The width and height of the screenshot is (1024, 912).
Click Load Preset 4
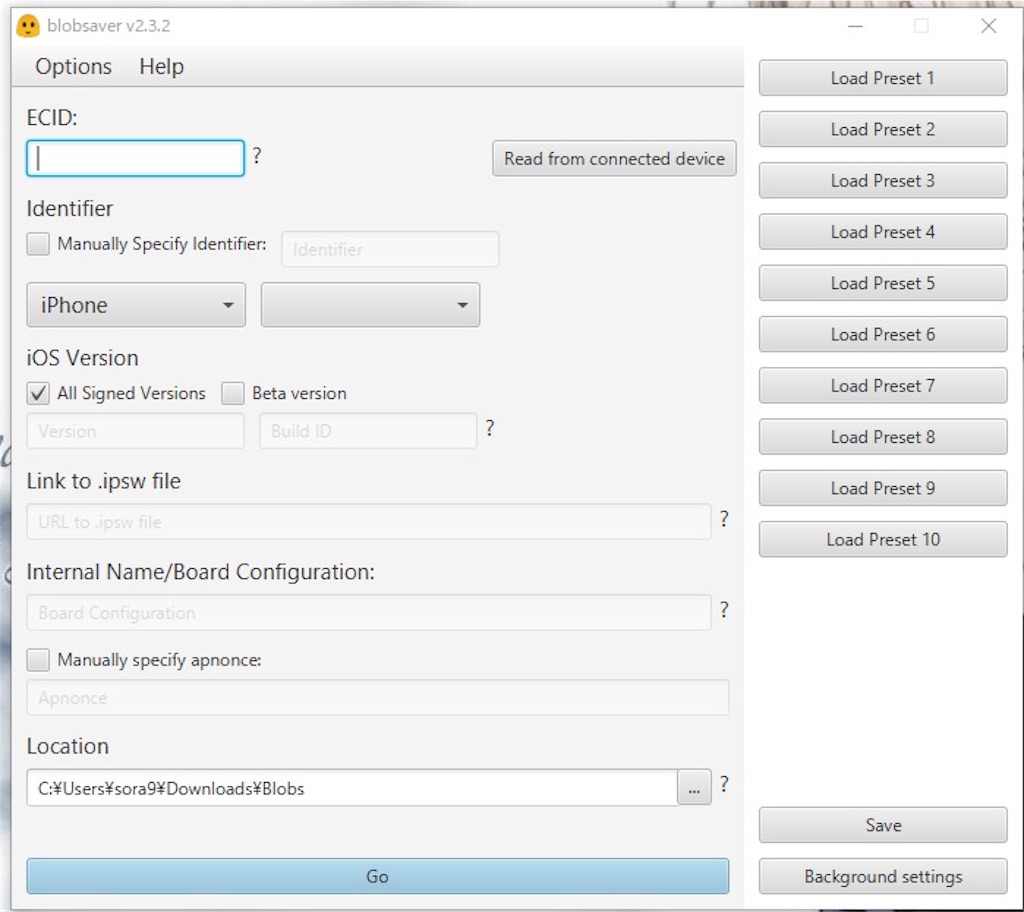(883, 232)
